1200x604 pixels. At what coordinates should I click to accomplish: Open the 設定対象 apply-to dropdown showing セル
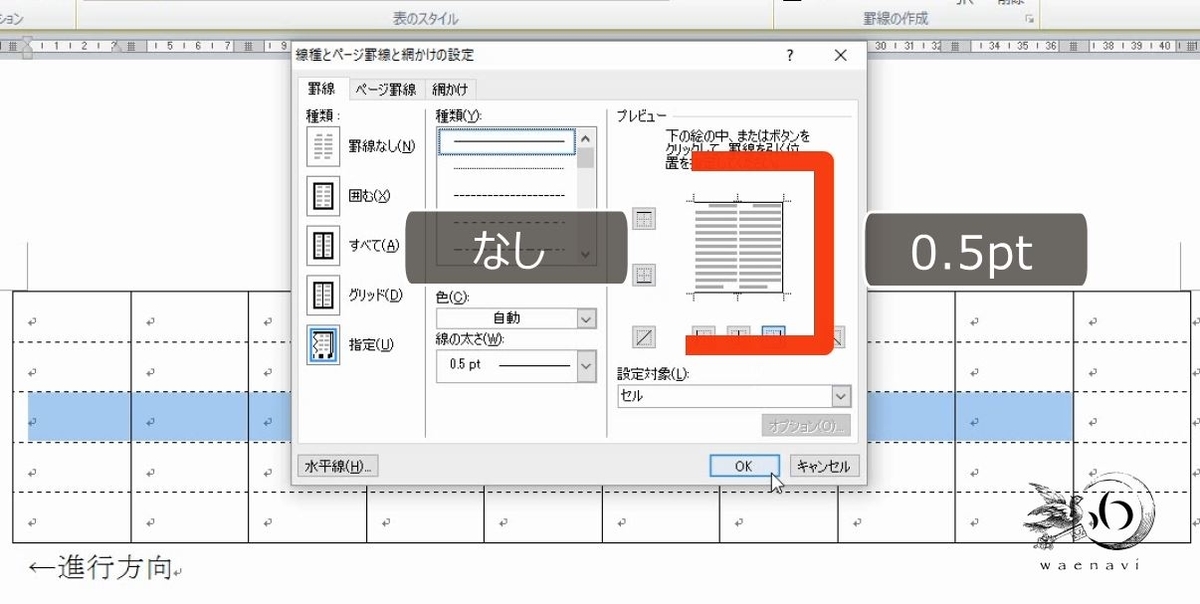point(843,396)
